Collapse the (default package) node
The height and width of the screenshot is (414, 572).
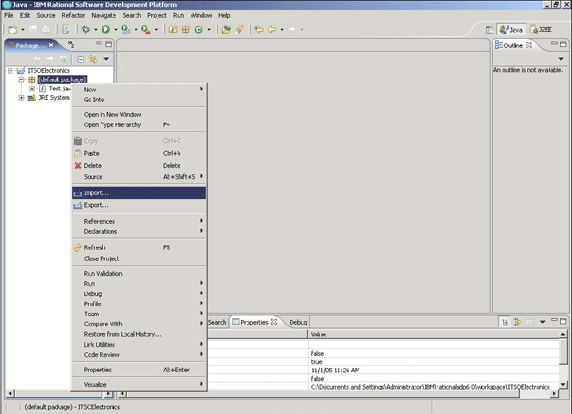[21, 80]
